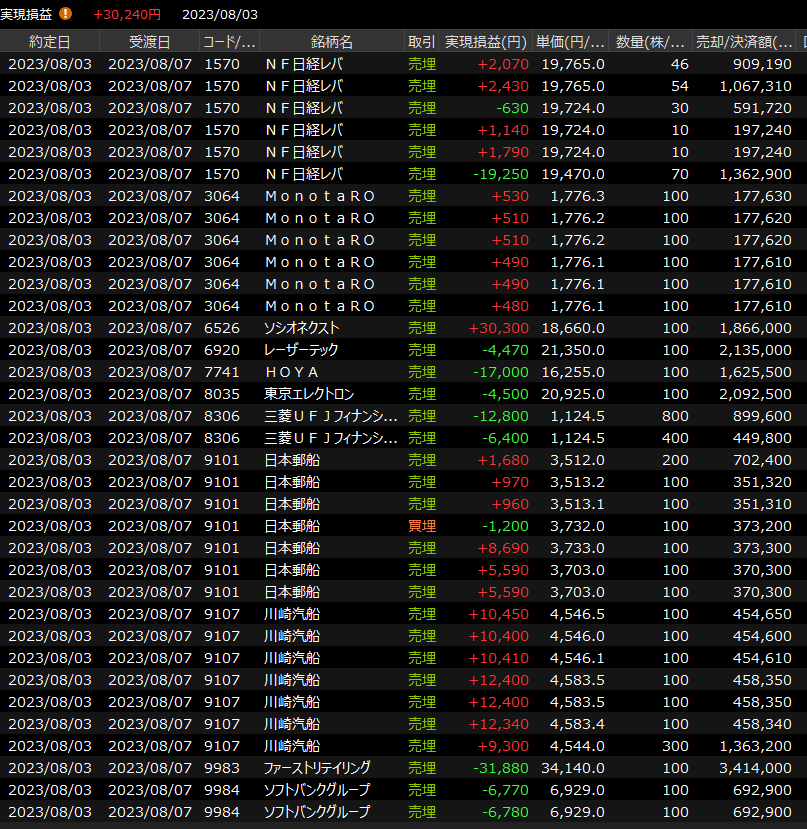The height and width of the screenshot is (829, 807).
Task: Sort by the 約定日 column header
Action: pyautogui.click(x=50, y=42)
